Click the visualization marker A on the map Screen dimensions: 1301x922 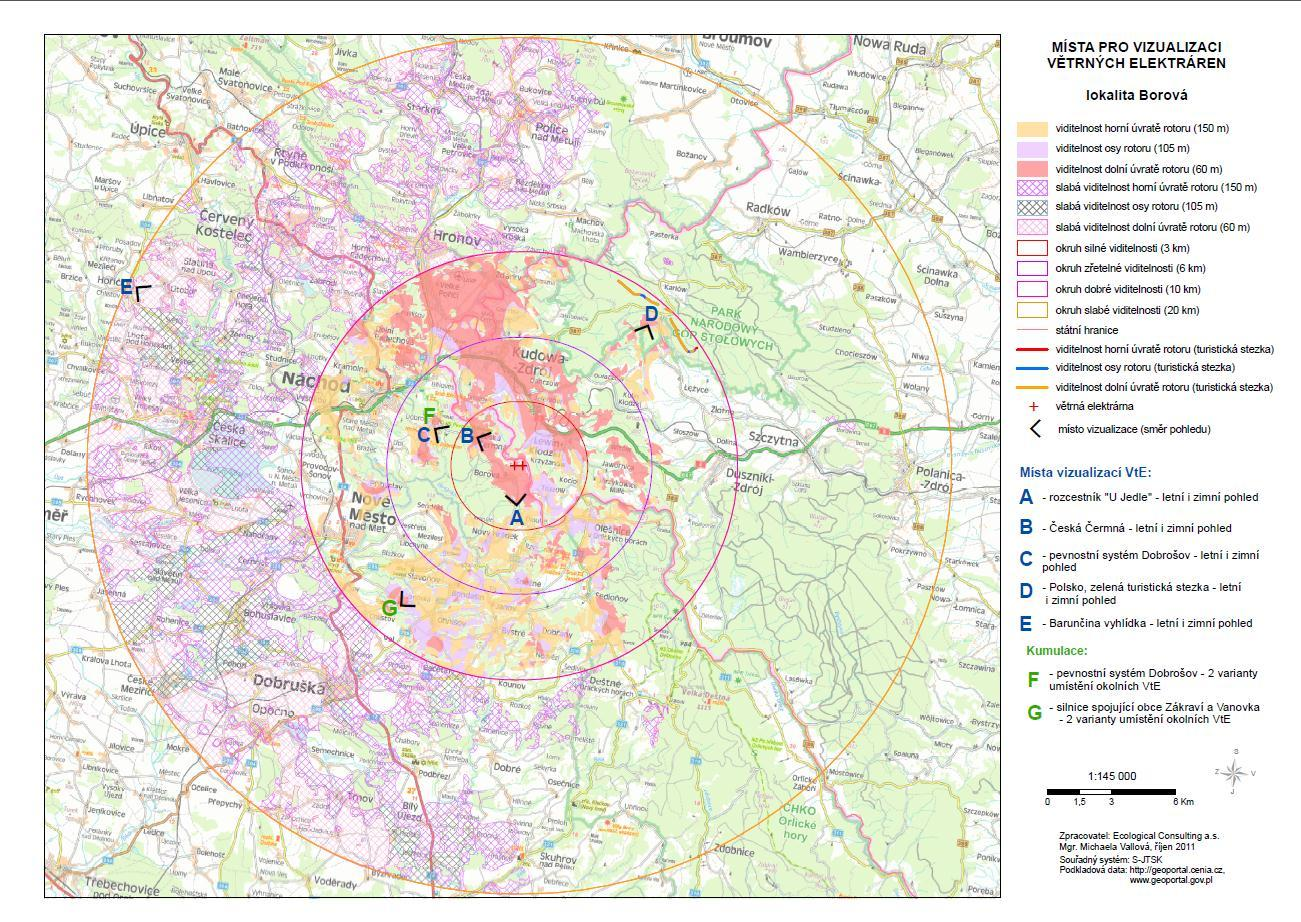point(516,517)
